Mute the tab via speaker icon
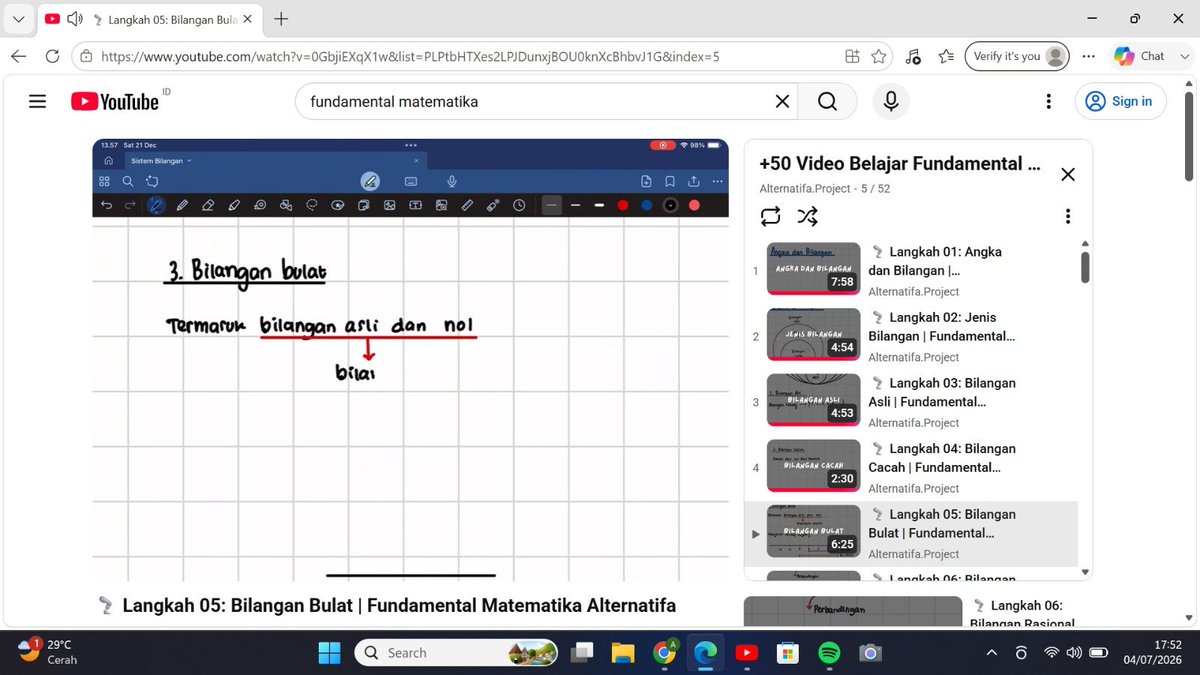Screen dimensions: 1200x675 pos(75,19)
